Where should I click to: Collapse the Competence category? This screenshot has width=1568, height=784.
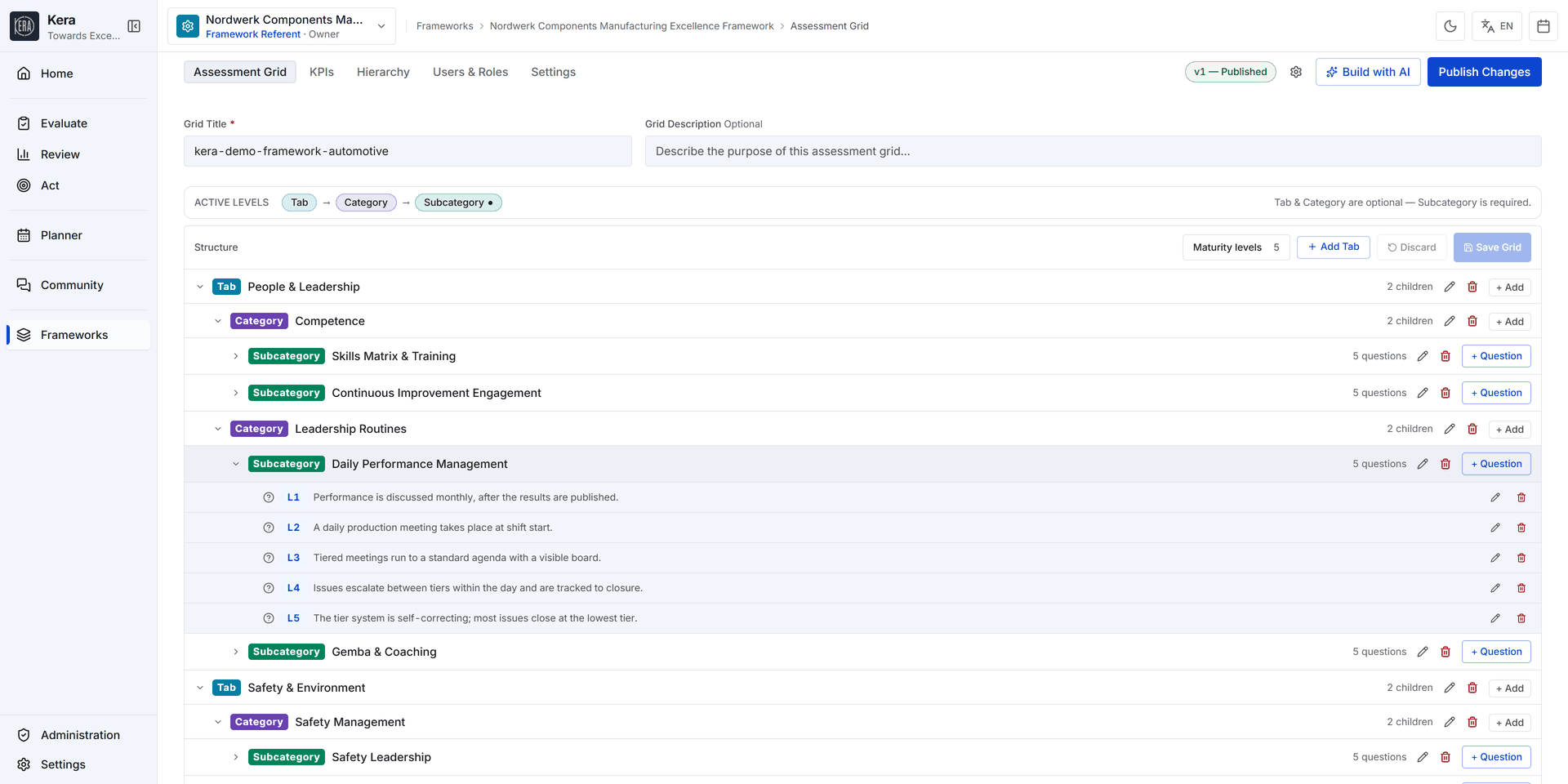point(218,321)
